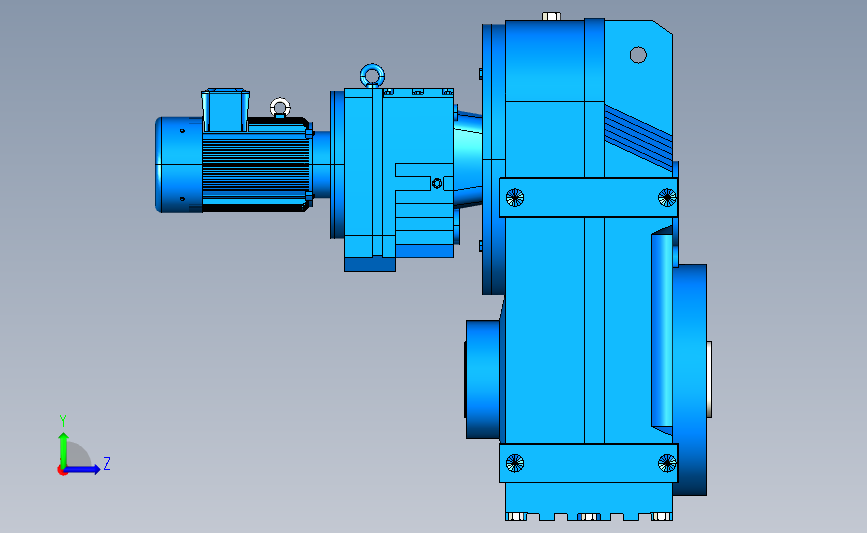867x533 pixels.
Task: Select the motor terminal box
Action: coord(225,110)
